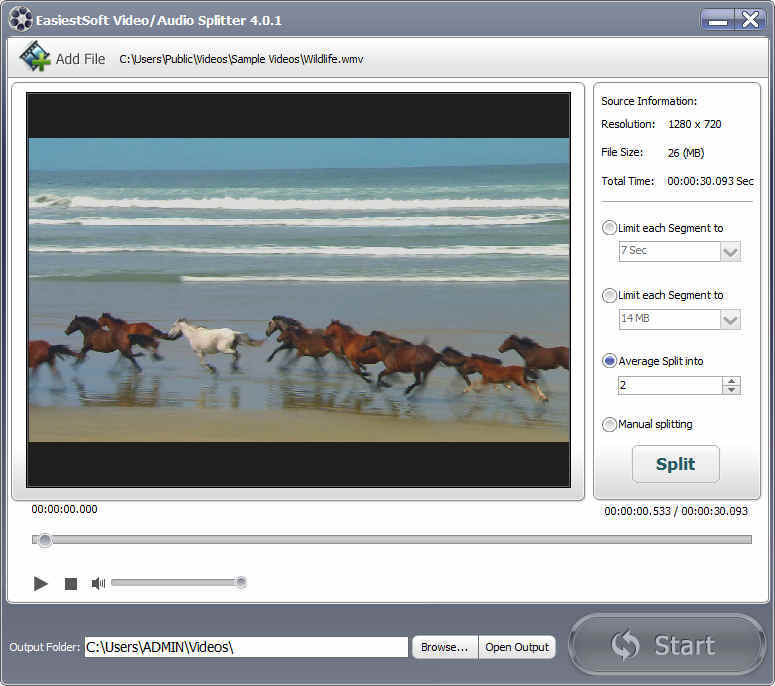Click the resolution value '1280 x 720'

click(x=694, y=124)
